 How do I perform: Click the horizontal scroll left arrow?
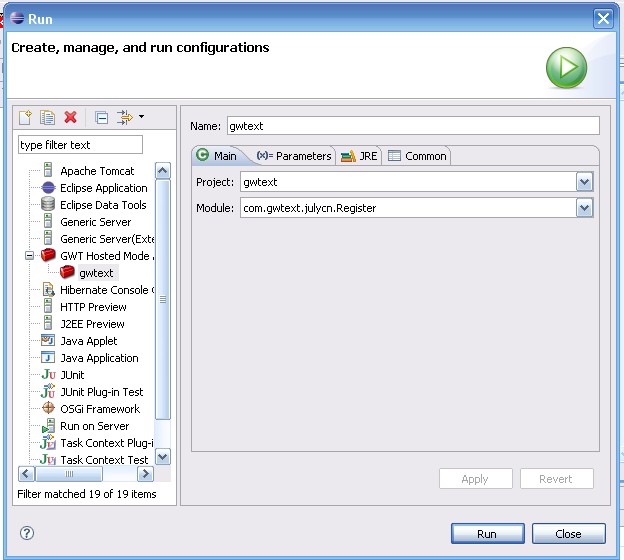(x=26, y=474)
